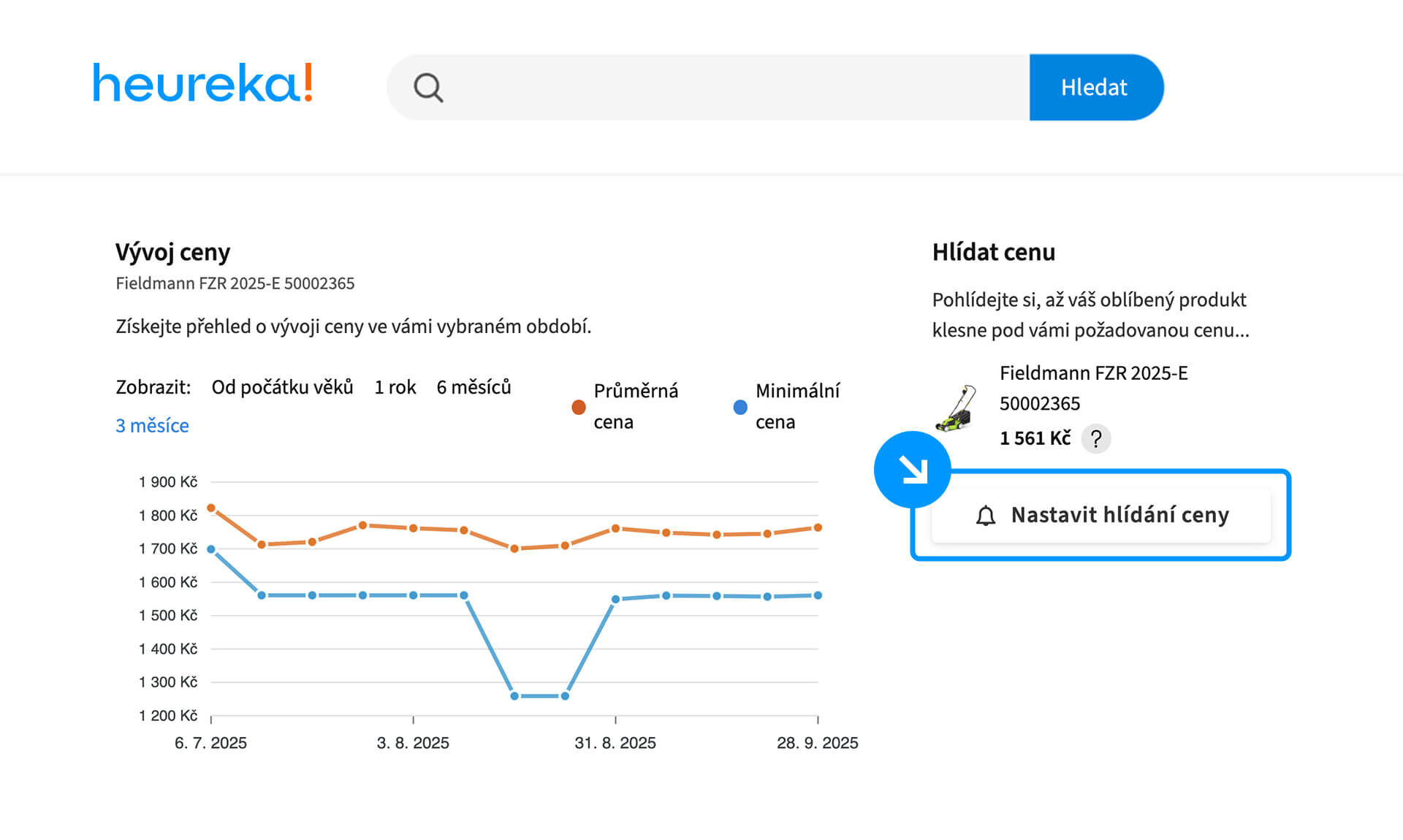
Task: Click the bell icon on watch button
Action: coord(986,516)
